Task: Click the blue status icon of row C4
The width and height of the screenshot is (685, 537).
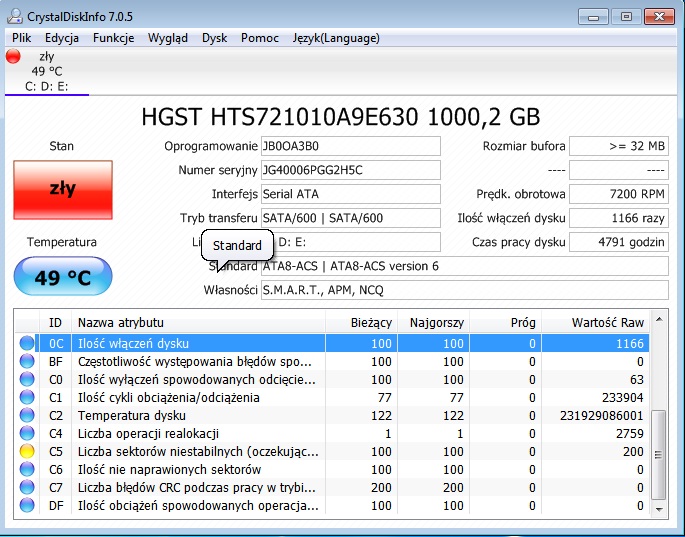Action: click(27, 433)
